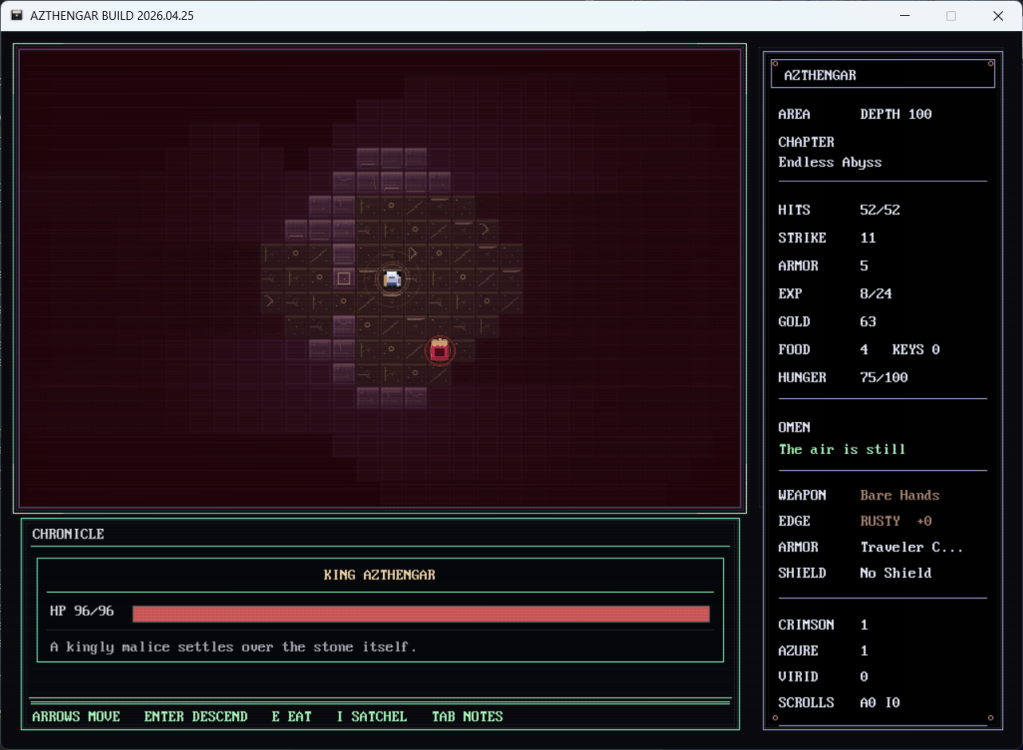The width and height of the screenshot is (1023, 750).
Task: Click the ARROWS MOVE hint
Action: coord(76,716)
